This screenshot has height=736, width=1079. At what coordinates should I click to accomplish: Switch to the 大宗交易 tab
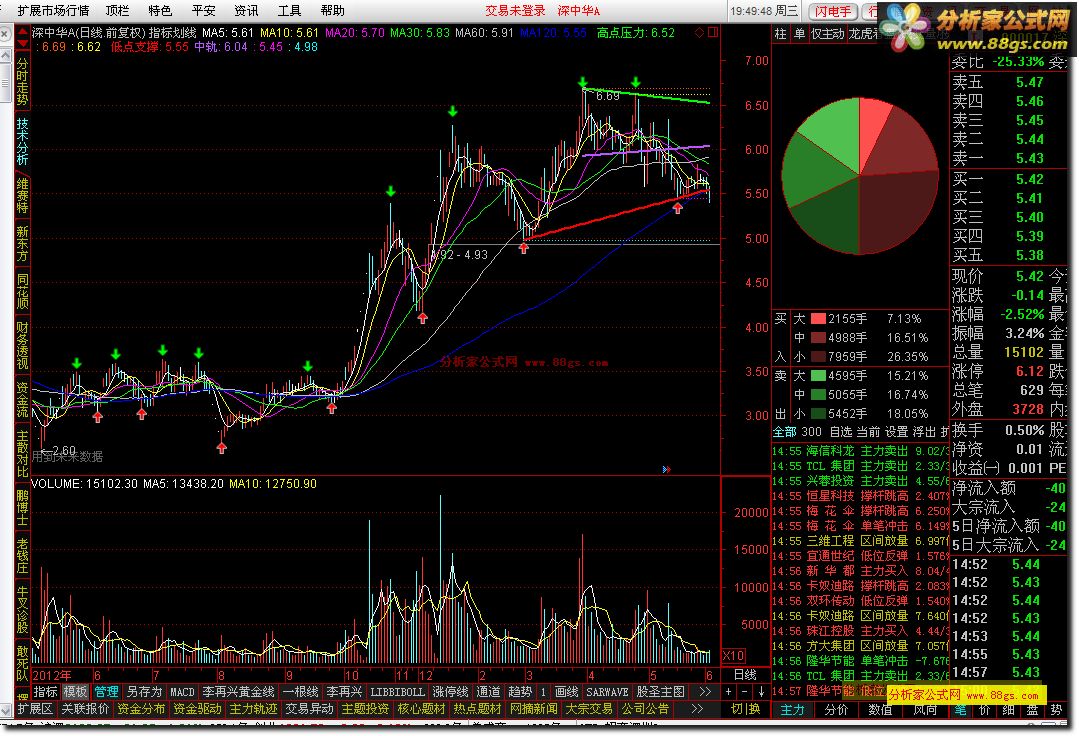[x=589, y=708]
